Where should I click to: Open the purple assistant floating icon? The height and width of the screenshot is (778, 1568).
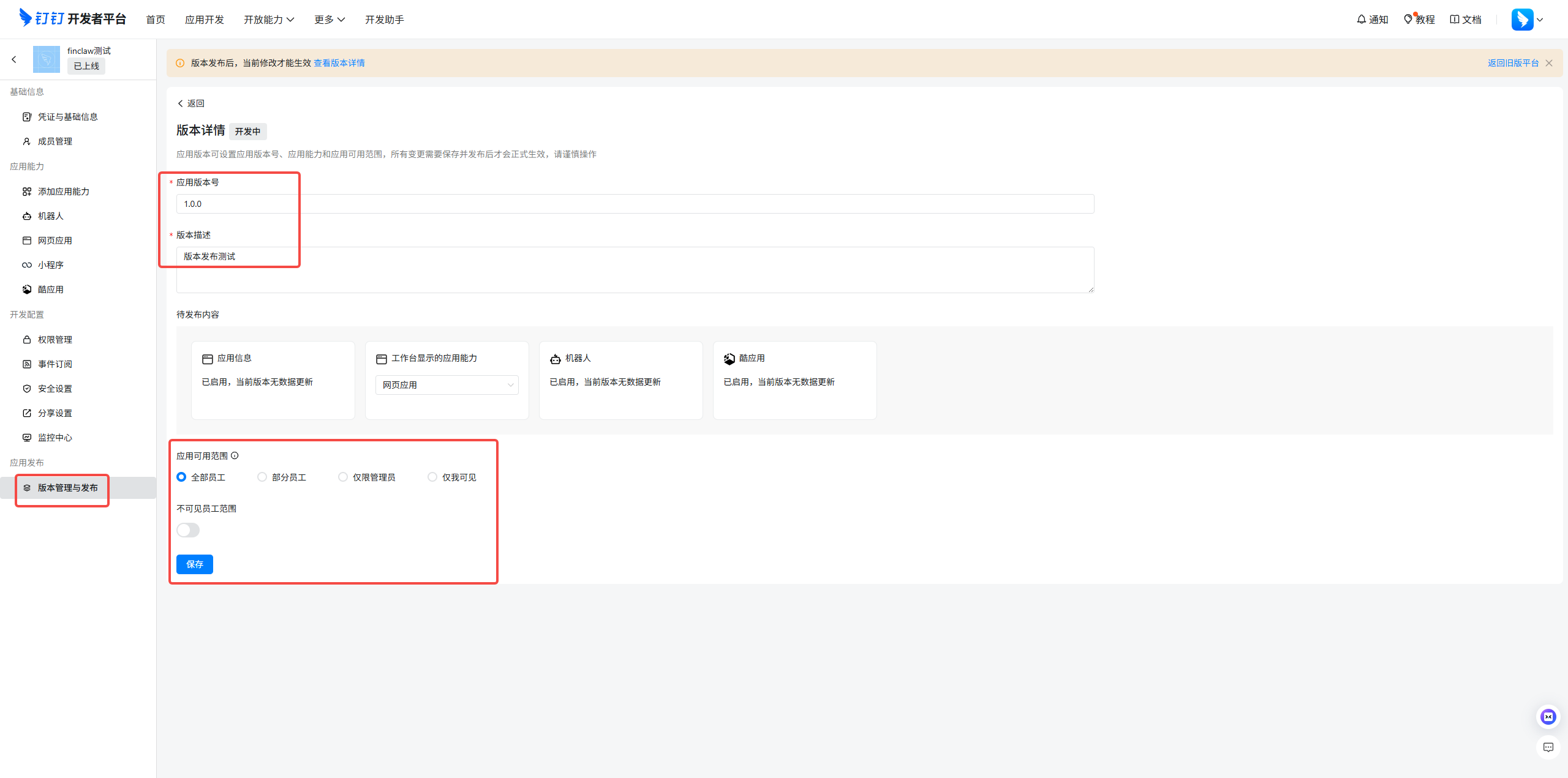(x=1548, y=717)
